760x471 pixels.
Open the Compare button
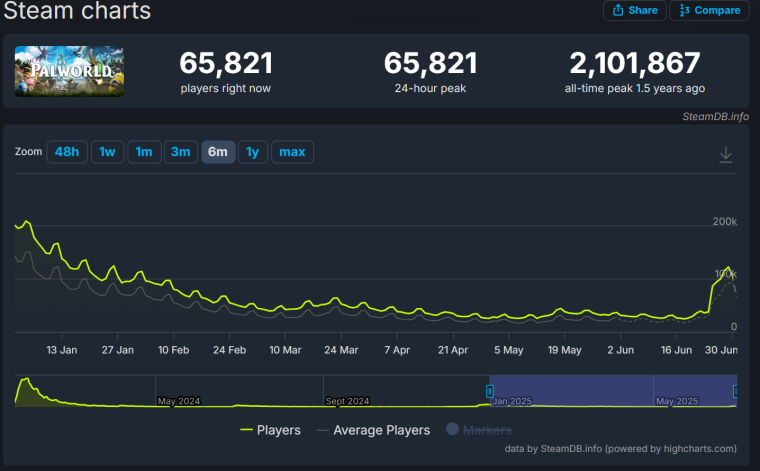(709, 10)
